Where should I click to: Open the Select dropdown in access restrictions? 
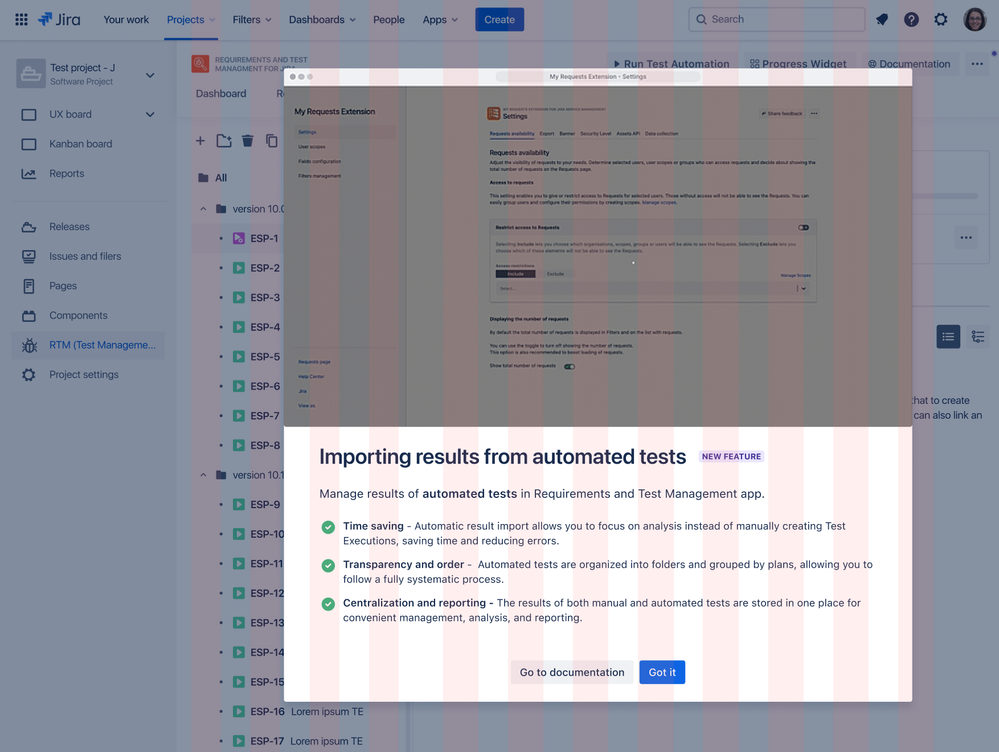point(652,289)
